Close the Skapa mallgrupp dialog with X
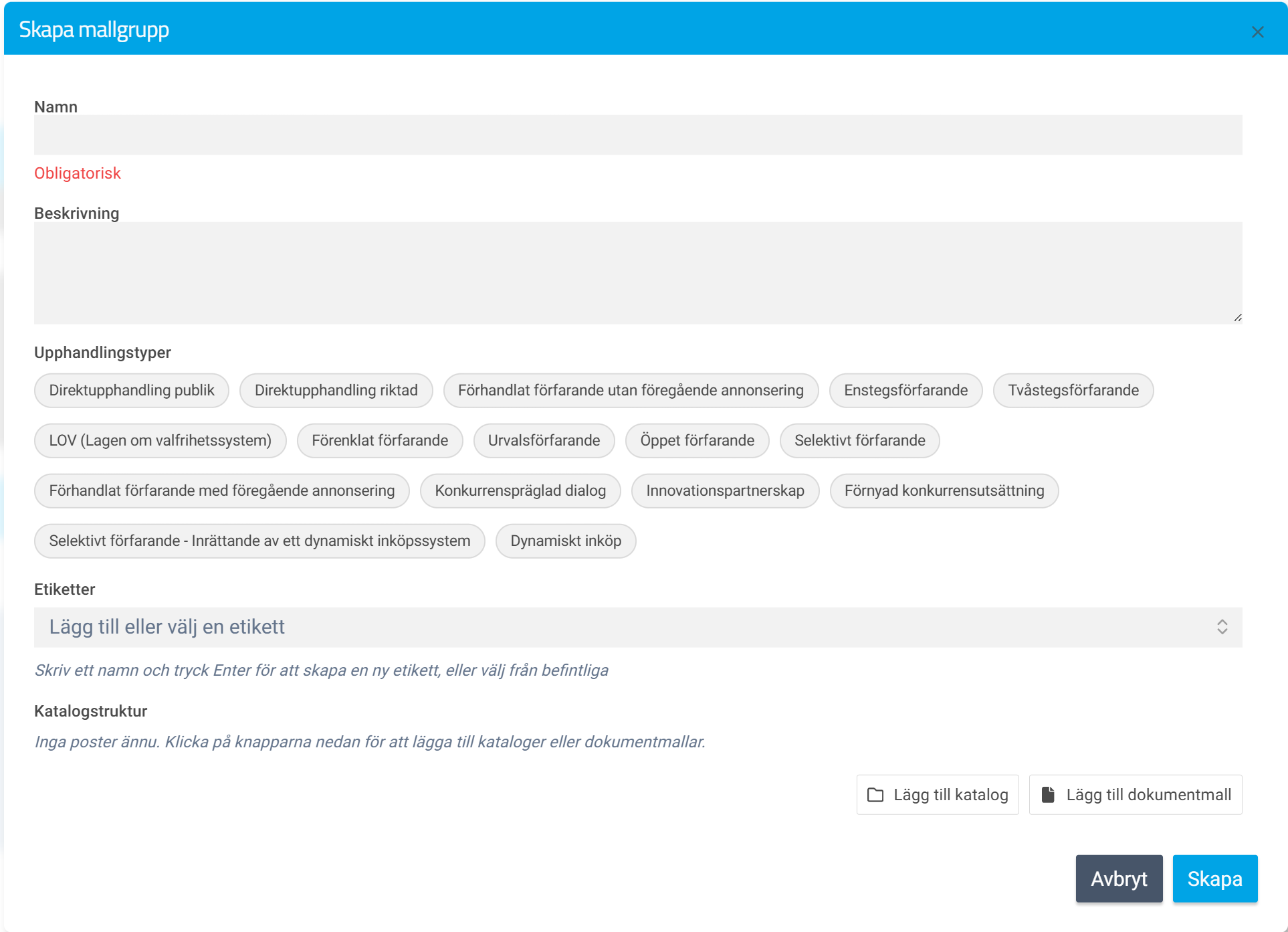This screenshot has width=1288, height=932. [1257, 31]
